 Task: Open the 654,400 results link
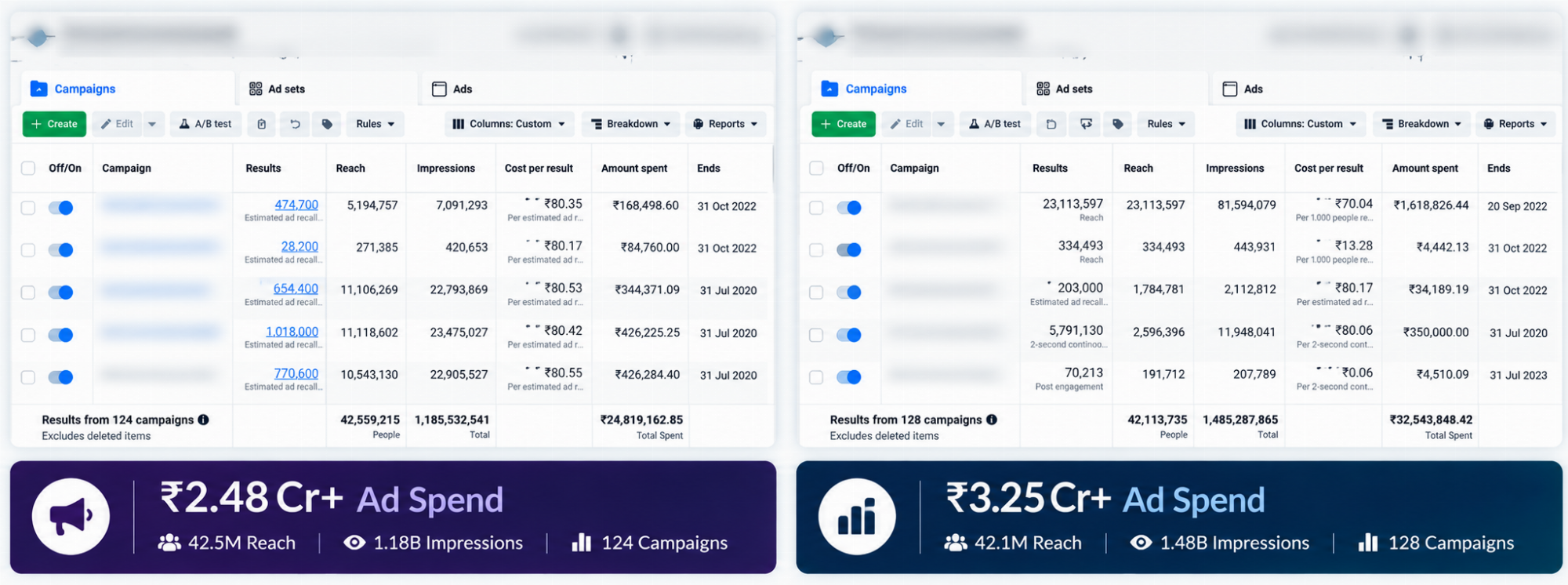pos(296,289)
